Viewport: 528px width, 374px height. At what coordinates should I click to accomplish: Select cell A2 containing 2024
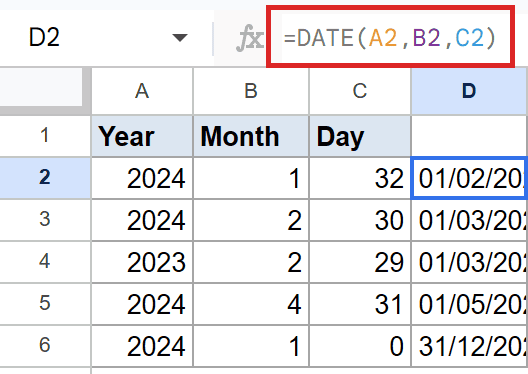point(142,178)
